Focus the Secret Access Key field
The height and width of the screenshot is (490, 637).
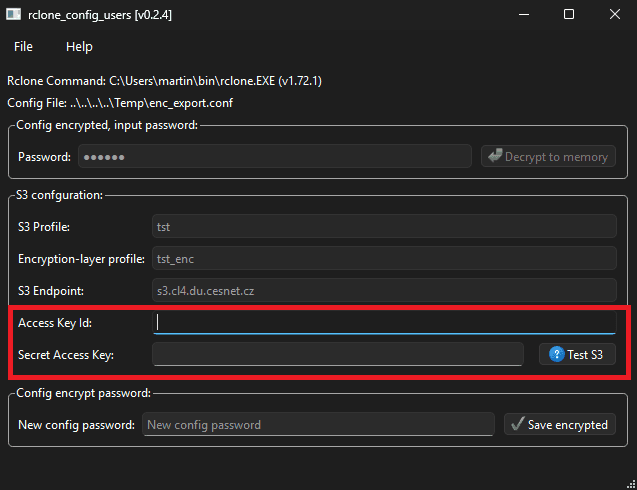click(x=338, y=354)
